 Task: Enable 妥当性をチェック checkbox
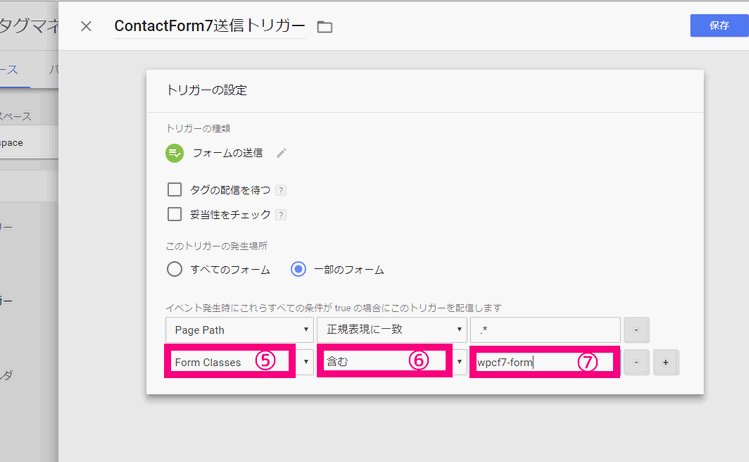tap(174, 214)
